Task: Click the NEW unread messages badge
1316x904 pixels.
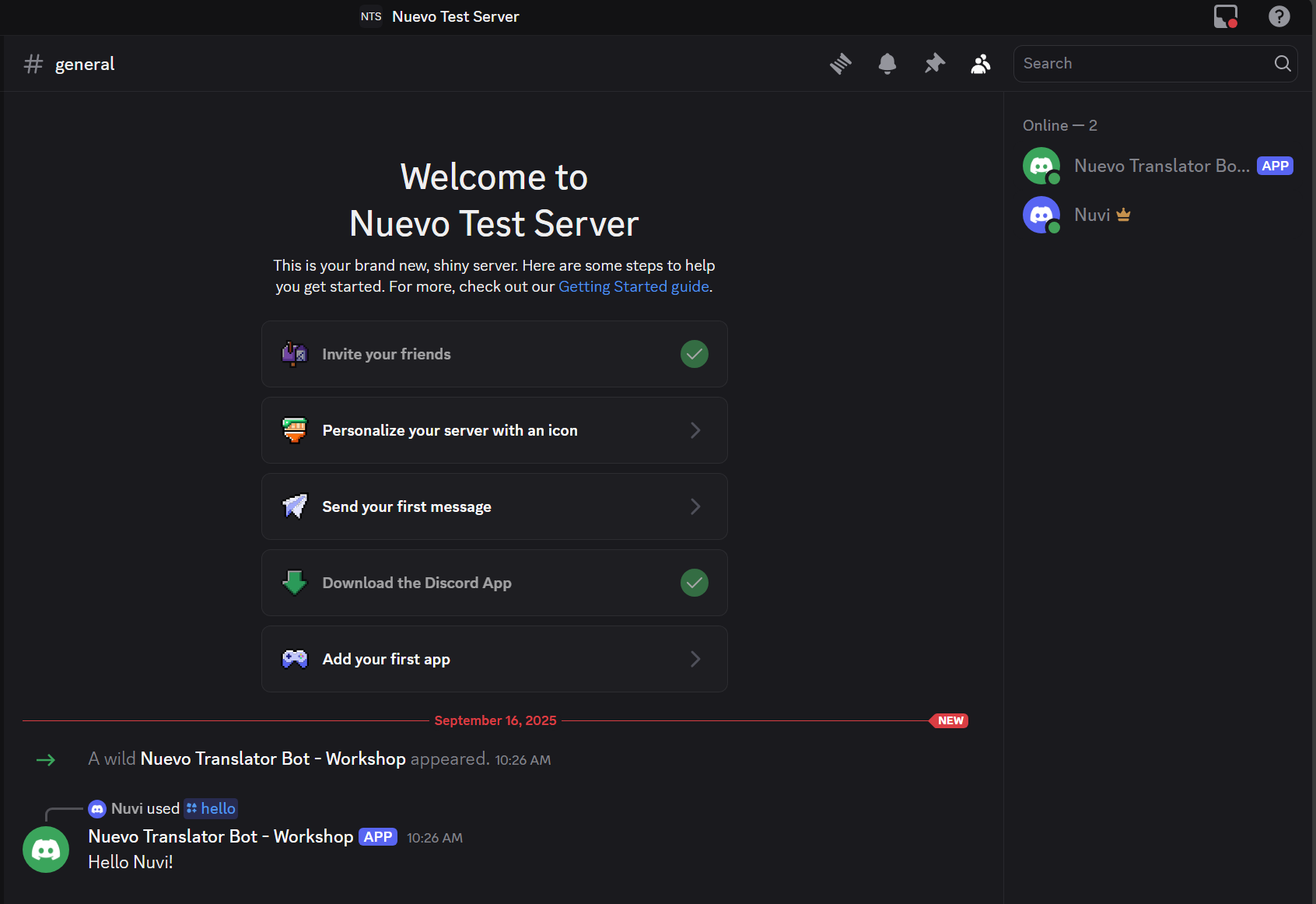Action: tap(950, 720)
